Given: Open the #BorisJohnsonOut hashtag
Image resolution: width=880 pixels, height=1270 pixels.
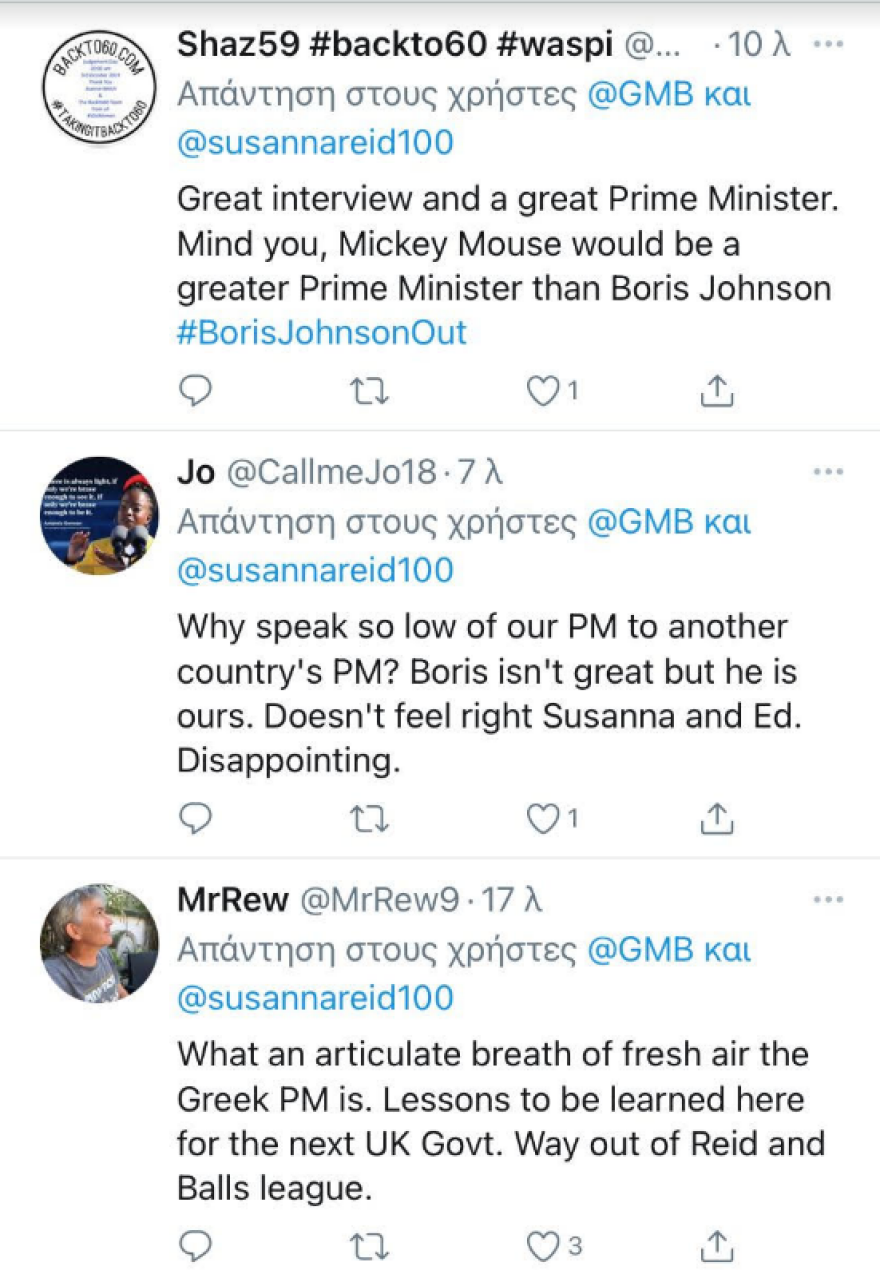Looking at the screenshot, I should (321, 332).
